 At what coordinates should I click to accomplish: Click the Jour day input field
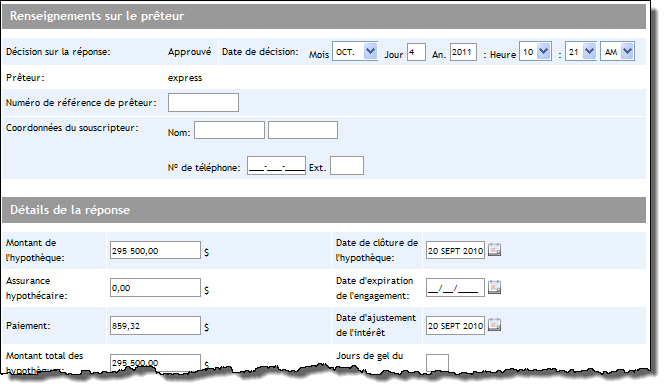416,52
